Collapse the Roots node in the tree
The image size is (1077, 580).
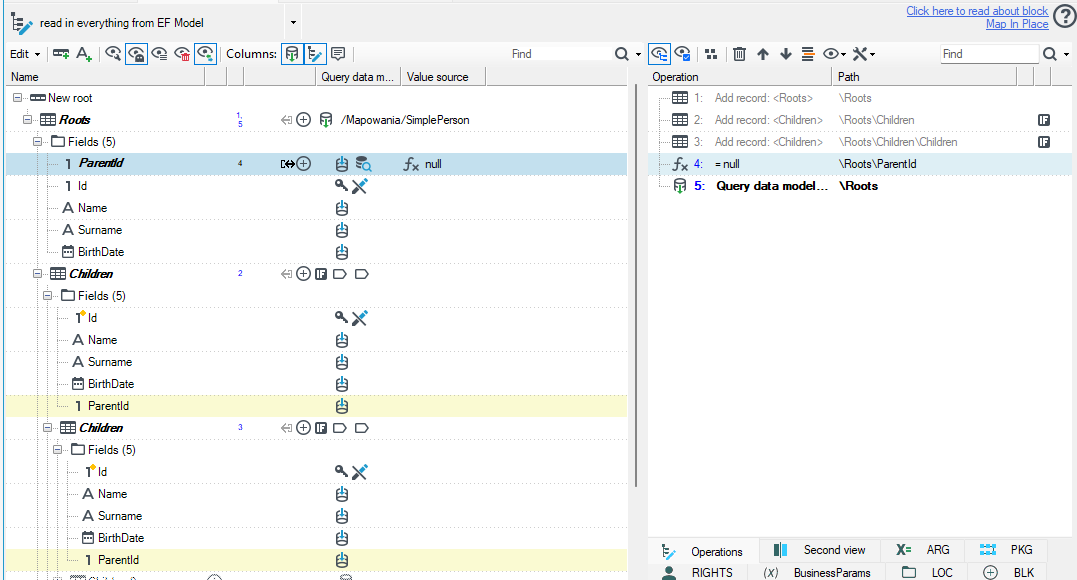(x=27, y=120)
